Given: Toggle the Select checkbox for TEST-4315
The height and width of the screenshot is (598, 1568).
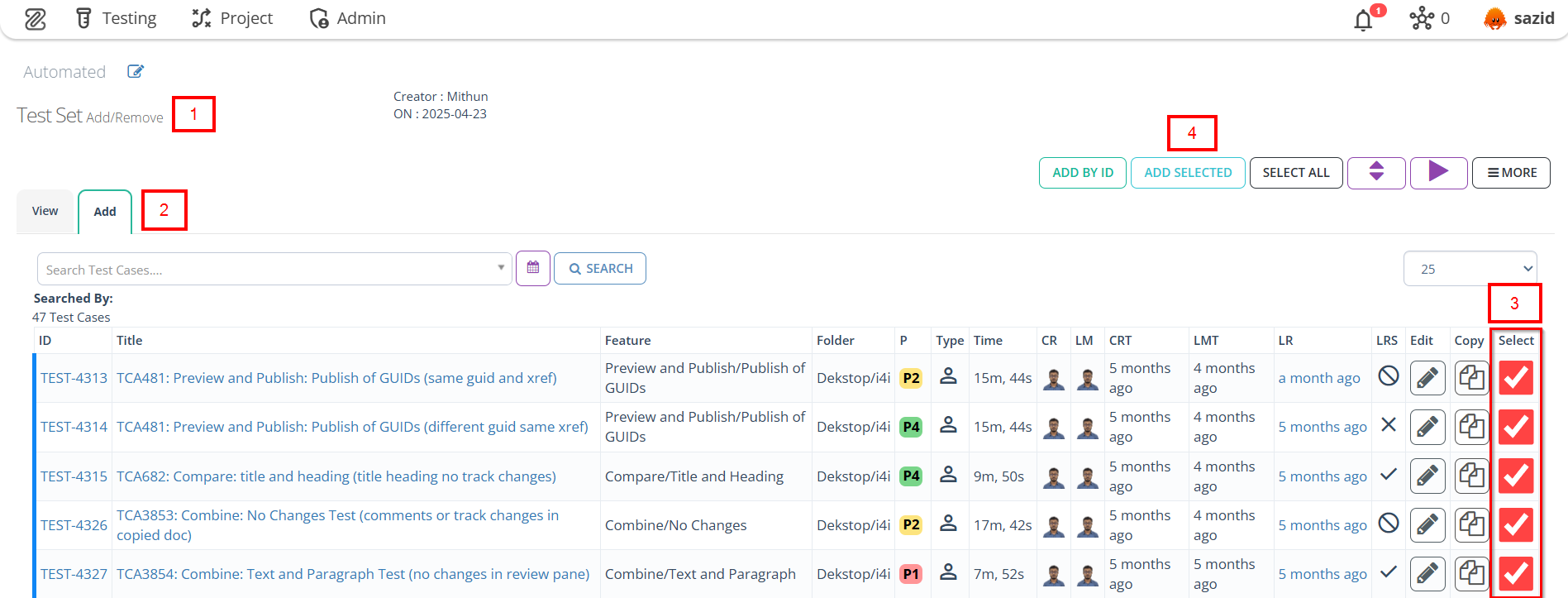Looking at the screenshot, I should coord(1516,476).
